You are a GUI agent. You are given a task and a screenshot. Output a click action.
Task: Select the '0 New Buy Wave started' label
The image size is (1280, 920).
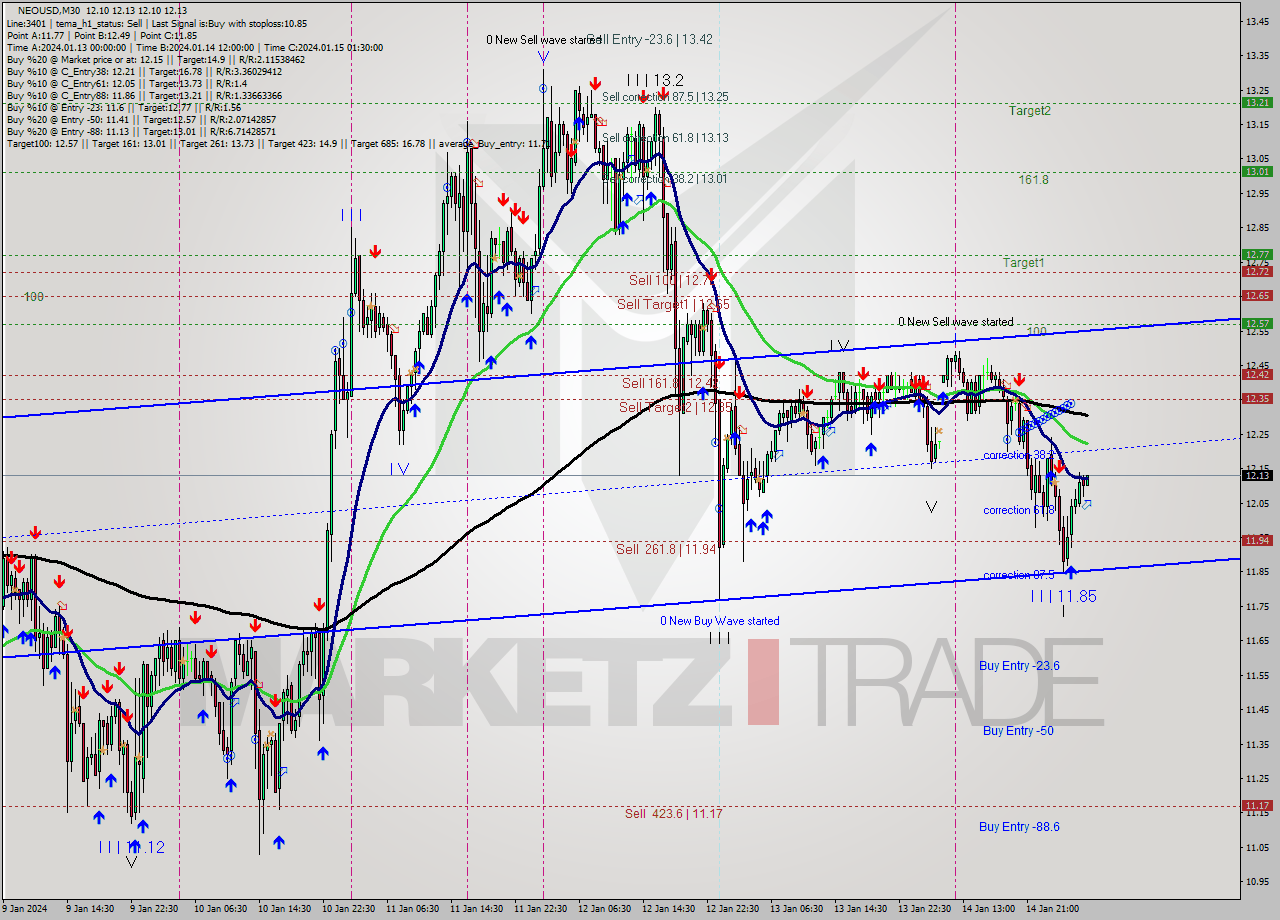coord(719,621)
